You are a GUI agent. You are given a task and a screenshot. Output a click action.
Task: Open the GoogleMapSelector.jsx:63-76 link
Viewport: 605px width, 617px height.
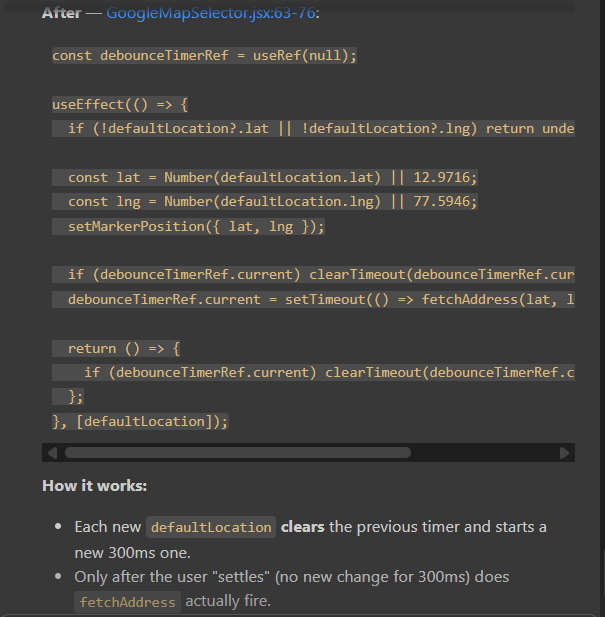point(211,13)
